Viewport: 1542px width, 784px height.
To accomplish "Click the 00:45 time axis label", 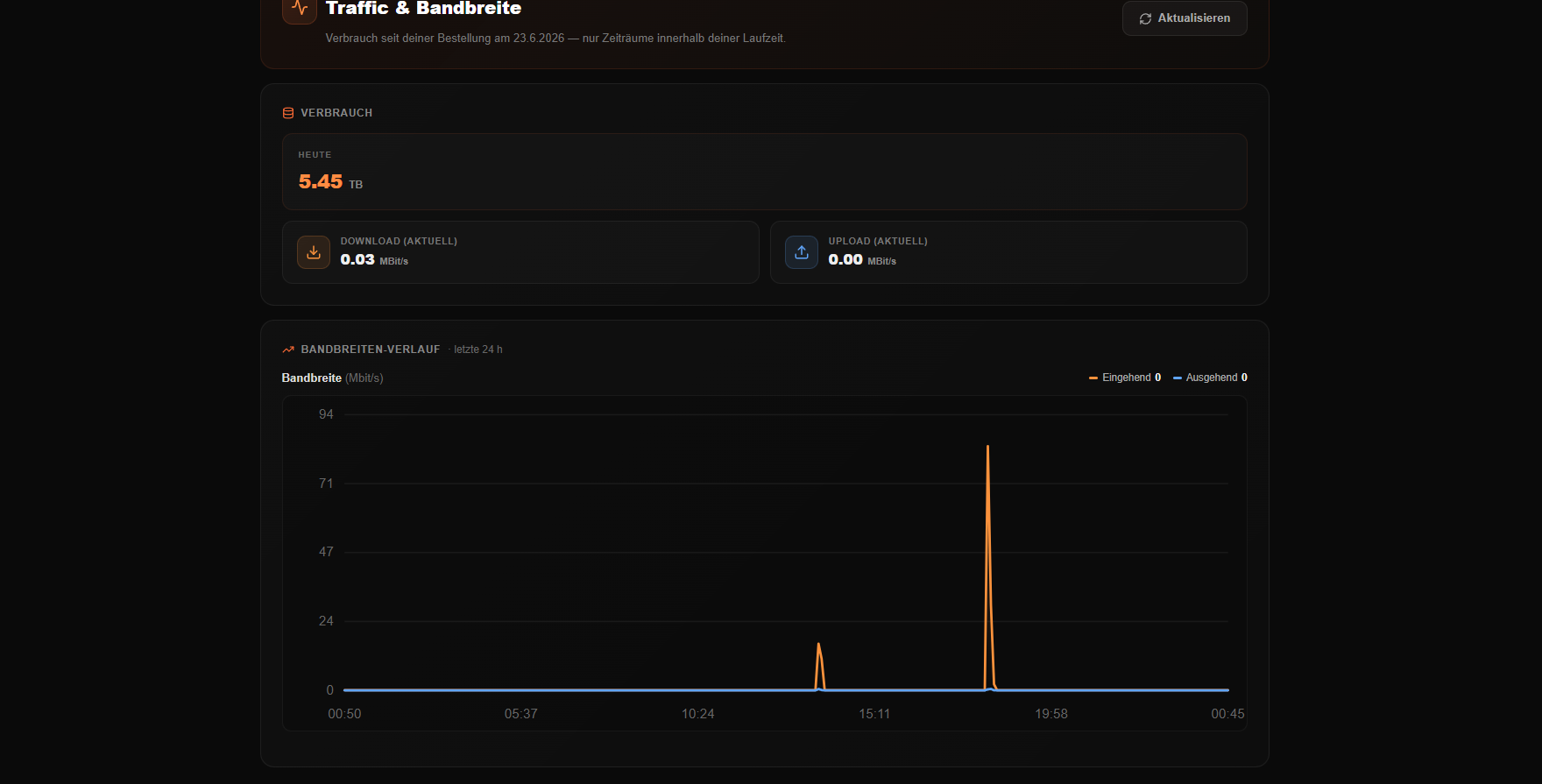I will pyautogui.click(x=1227, y=714).
